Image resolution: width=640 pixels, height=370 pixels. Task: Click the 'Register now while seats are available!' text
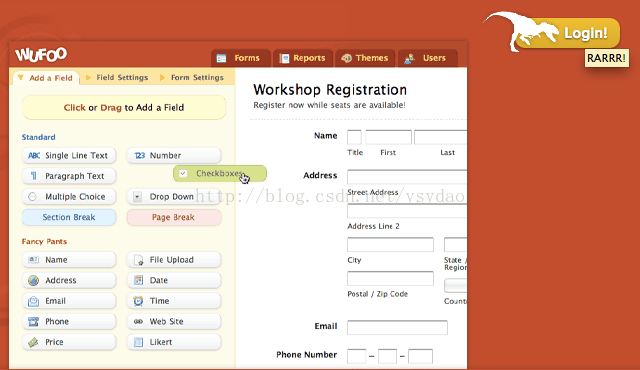click(x=329, y=105)
